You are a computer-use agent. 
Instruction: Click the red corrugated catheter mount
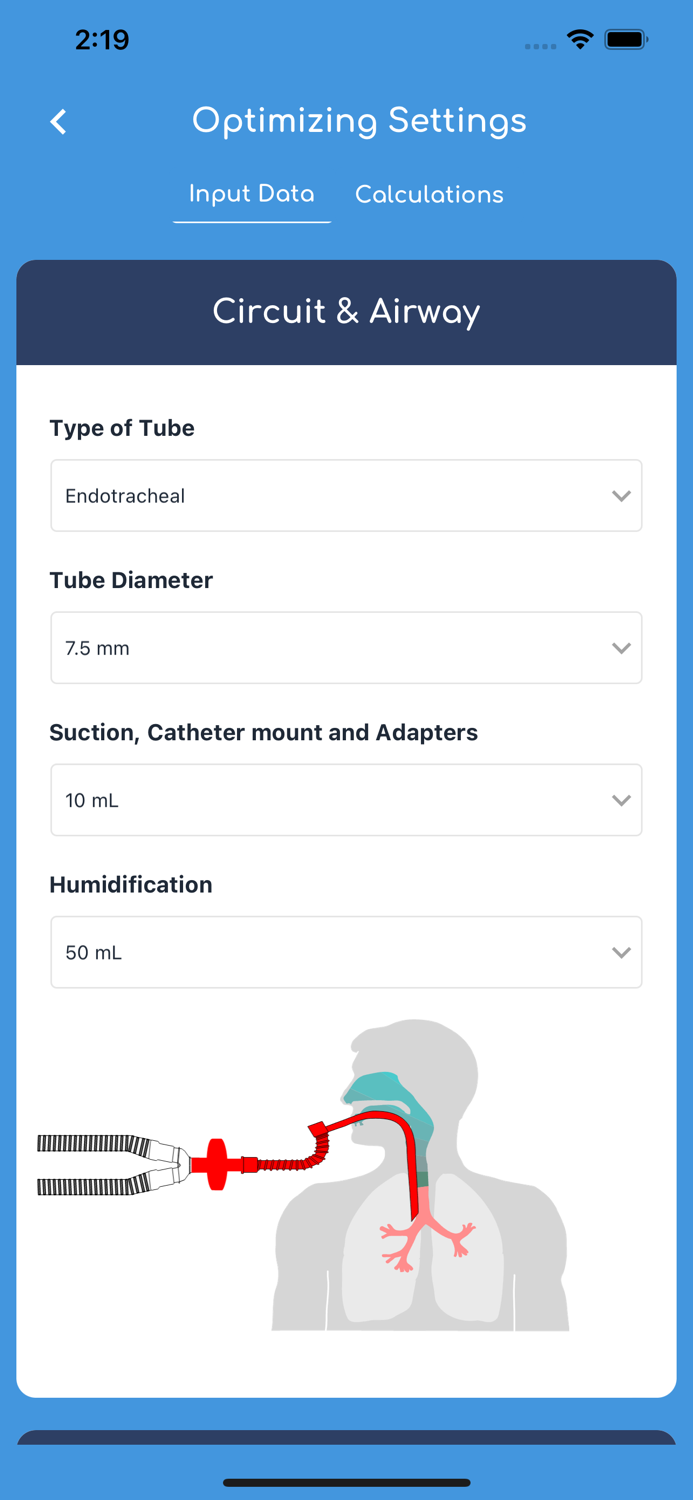[283, 1160]
